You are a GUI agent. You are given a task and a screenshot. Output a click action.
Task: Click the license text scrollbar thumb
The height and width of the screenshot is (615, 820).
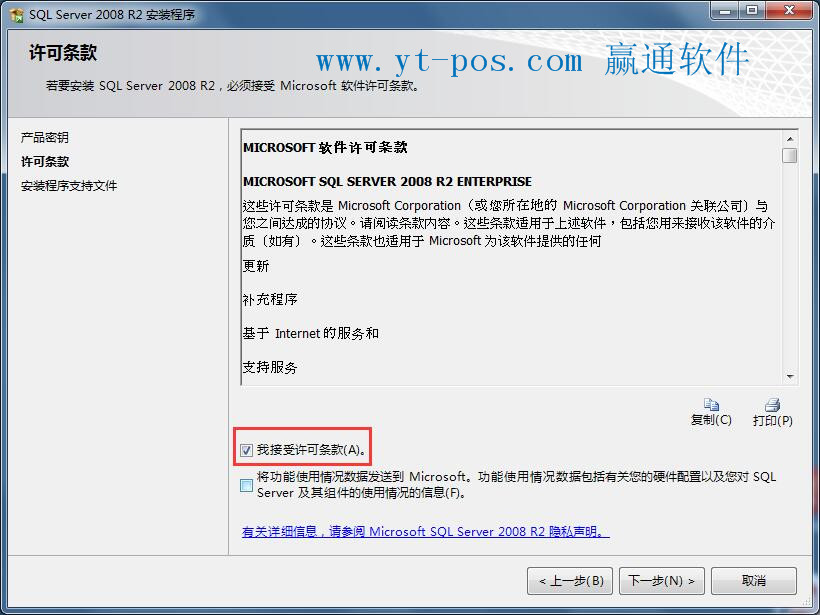click(x=790, y=155)
